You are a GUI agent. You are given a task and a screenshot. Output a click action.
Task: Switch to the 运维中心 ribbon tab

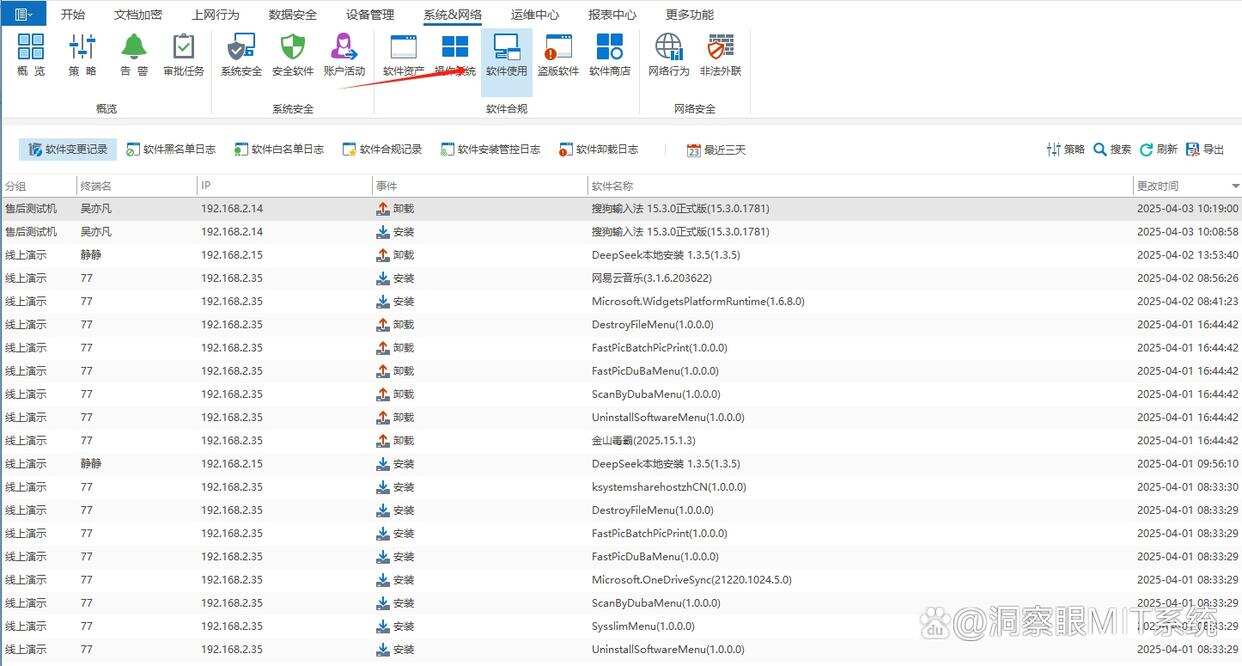pyautogui.click(x=534, y=13)
